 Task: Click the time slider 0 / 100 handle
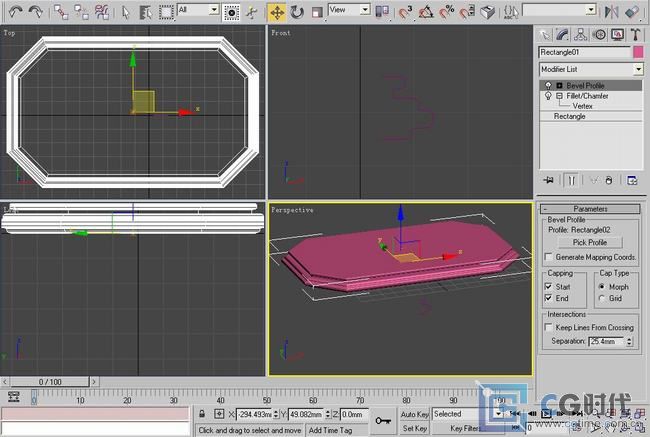50,381
